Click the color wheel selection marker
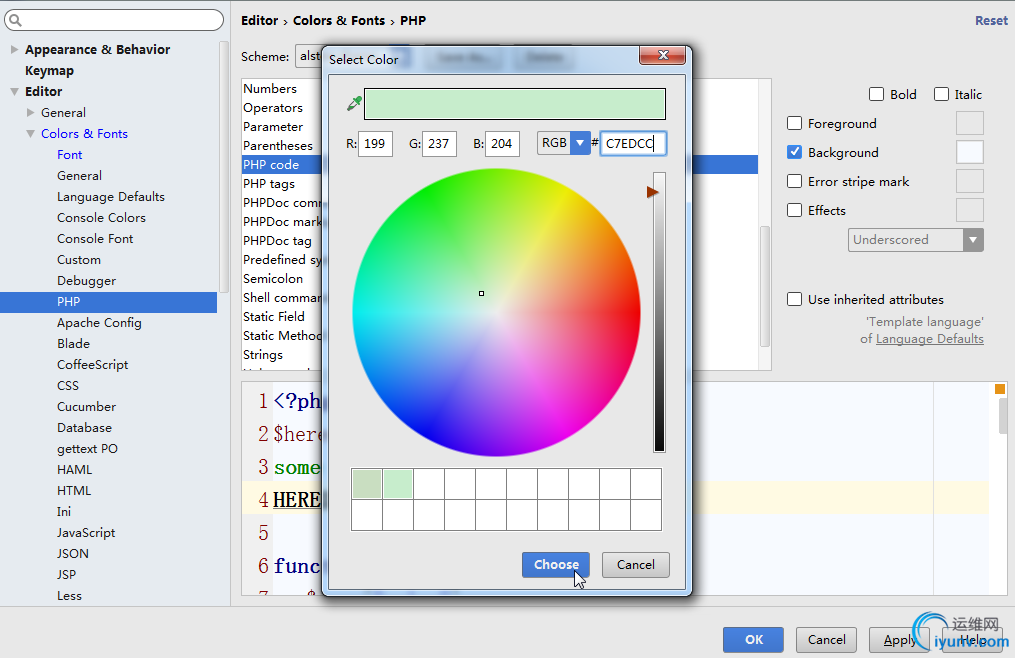Screen dimensions: 1015x658 click(x=481, y=293)
